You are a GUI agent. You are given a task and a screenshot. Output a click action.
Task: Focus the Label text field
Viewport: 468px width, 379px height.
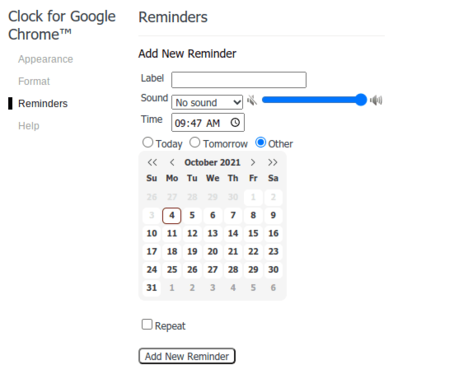tap(239, 80)
